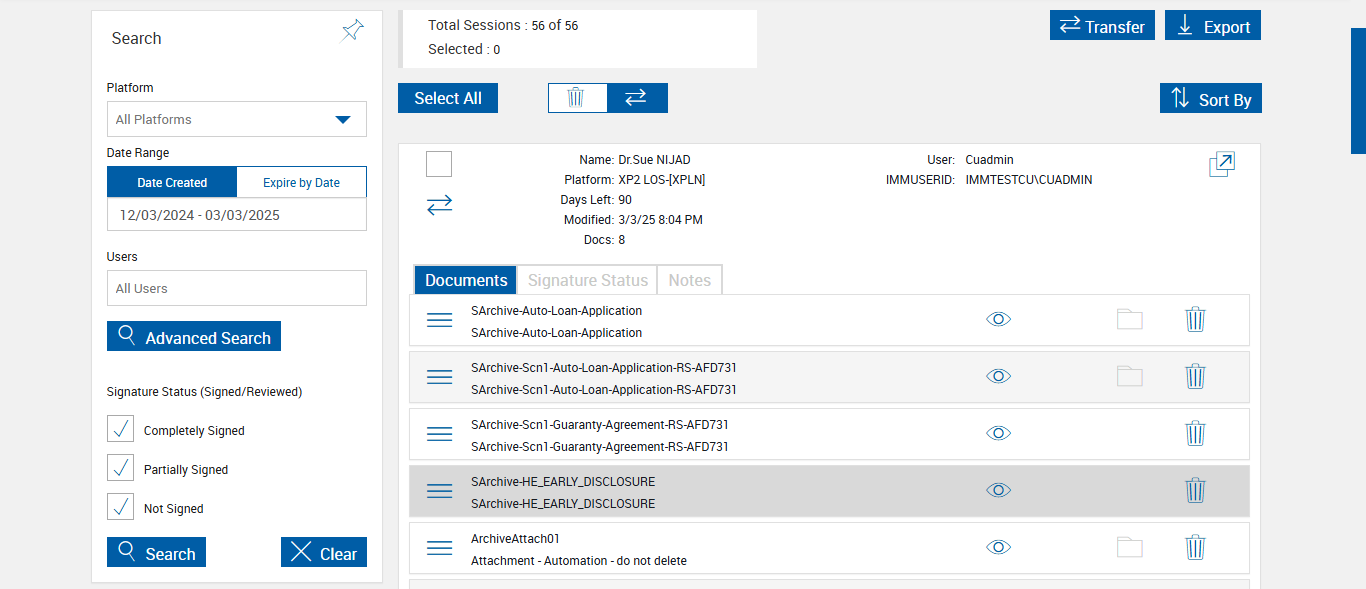Click drag handle for SArchive-Scn1-Auto-Loan-Application-RS-AFD731
The width and height of the screenshot is (1366, 589).
tap(440, 377)
